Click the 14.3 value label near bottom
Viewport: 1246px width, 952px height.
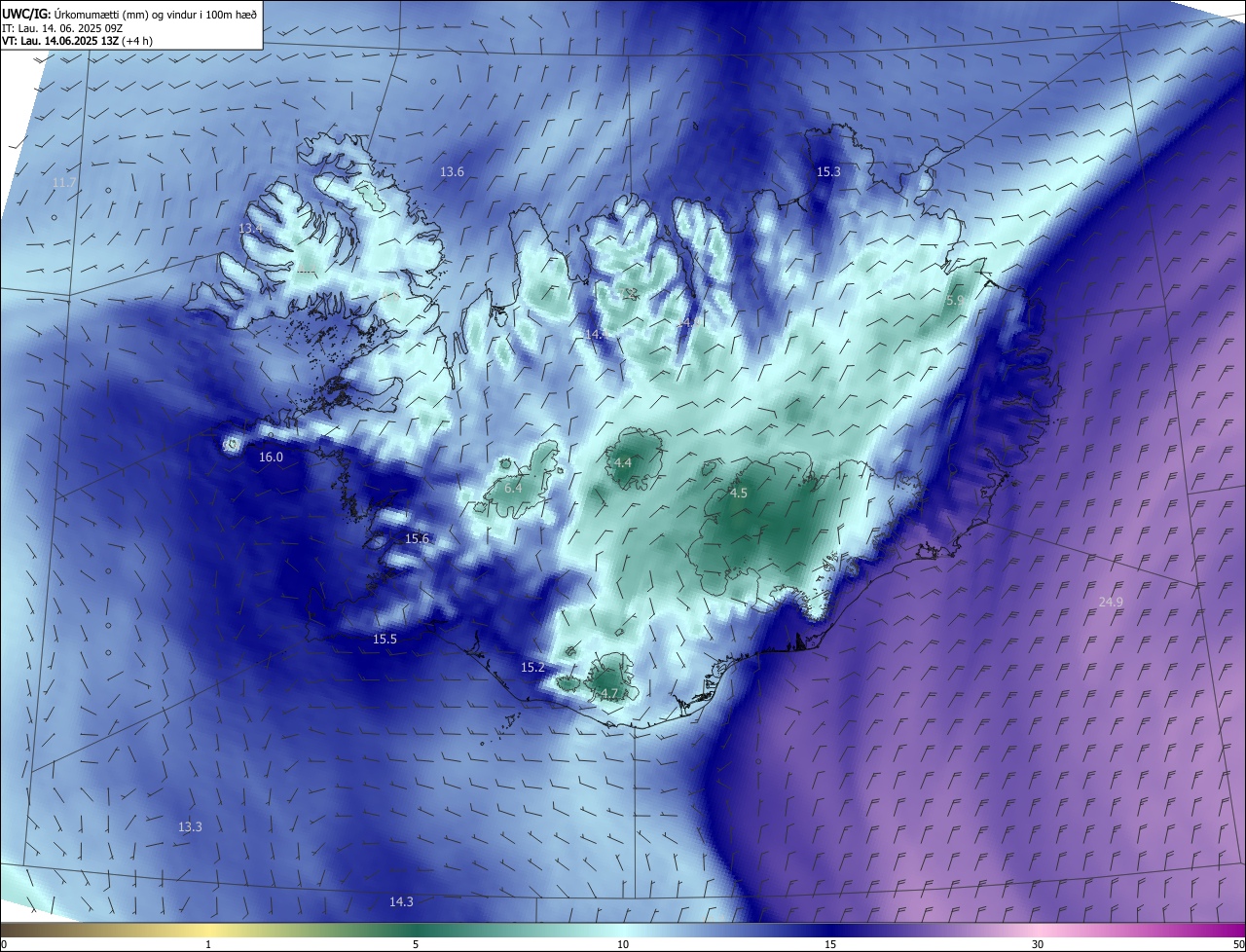(401, 902)
